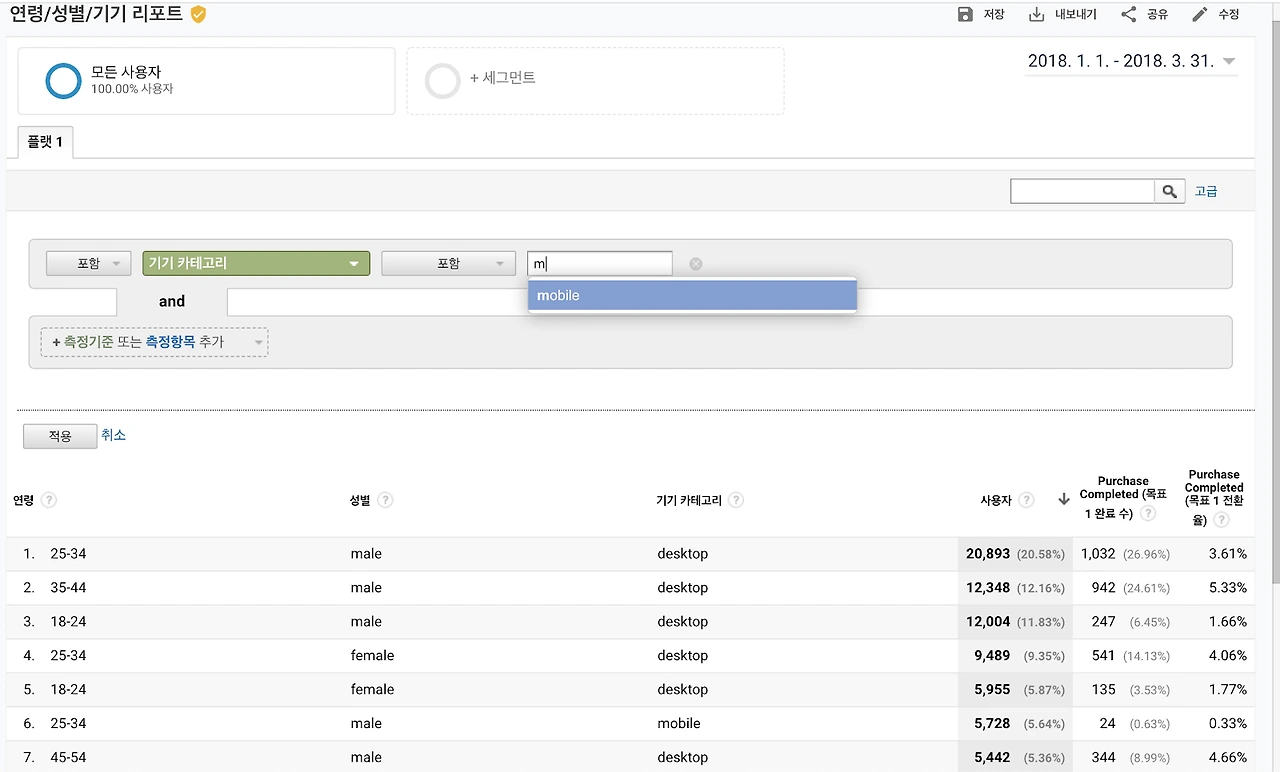1280x772 pixels.
Task: Click the 12,004 users value
Action: coord(988,622)
